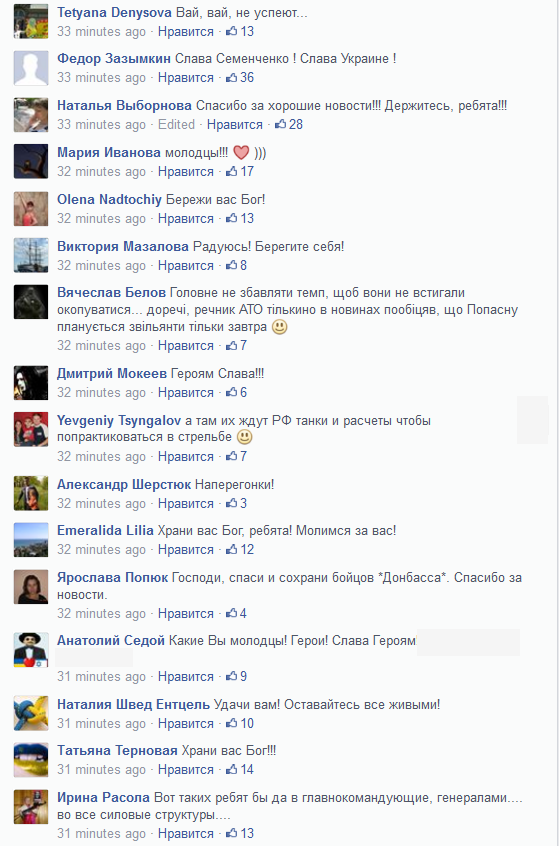Screen dimensions: 559x846
Task: Click Нравится under Olena Nadtochiy's comment
Action: [x=186, y=219]
